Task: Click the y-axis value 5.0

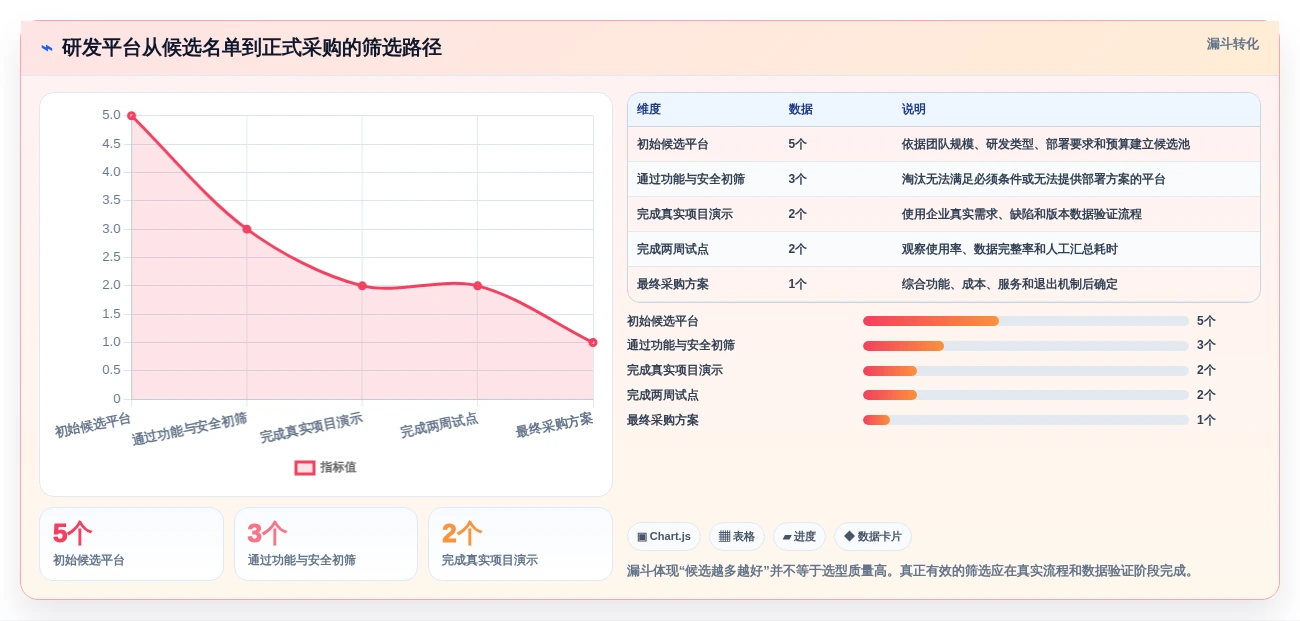Action: [111, 115]
